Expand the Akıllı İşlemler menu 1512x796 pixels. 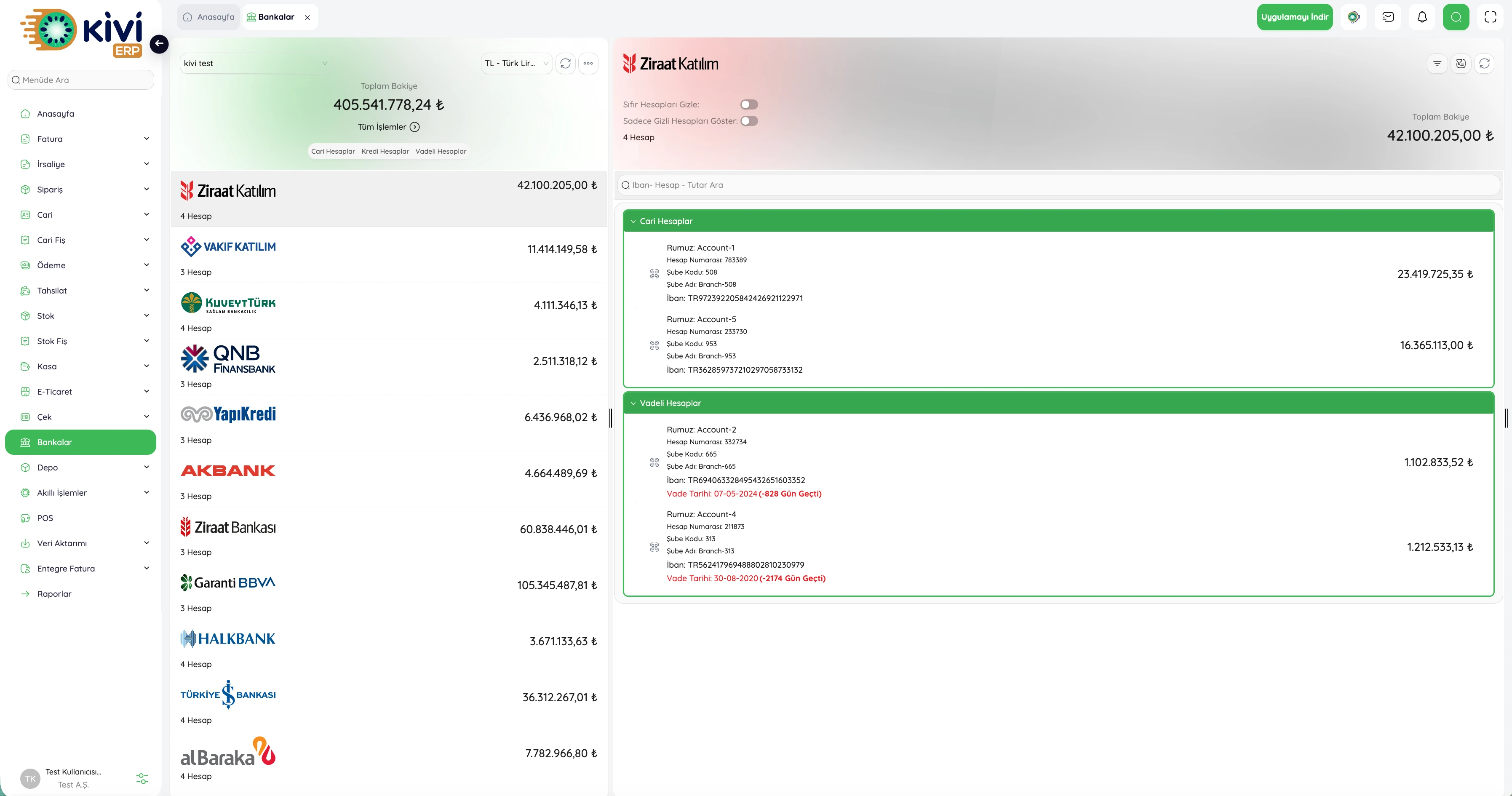(80, 492)
